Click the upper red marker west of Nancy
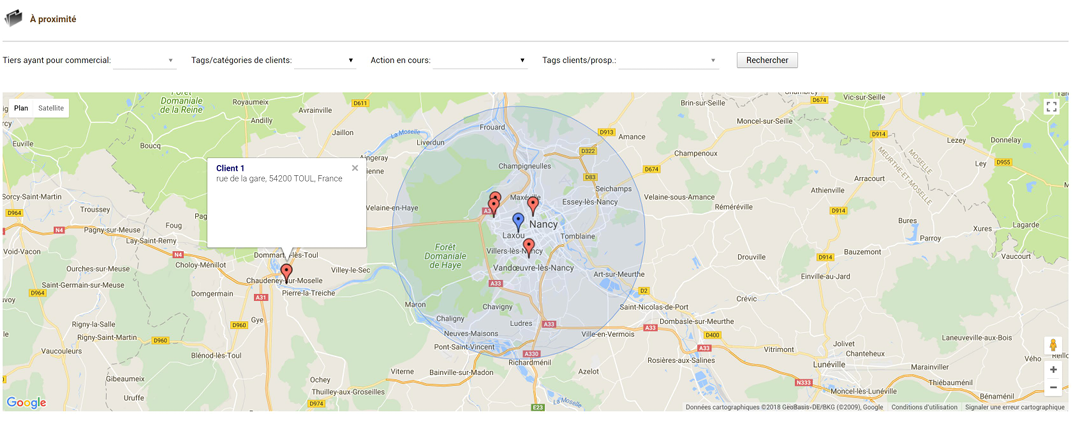Image resolution: width=1073 pixels, height=422 pixels. coord(495,197)
